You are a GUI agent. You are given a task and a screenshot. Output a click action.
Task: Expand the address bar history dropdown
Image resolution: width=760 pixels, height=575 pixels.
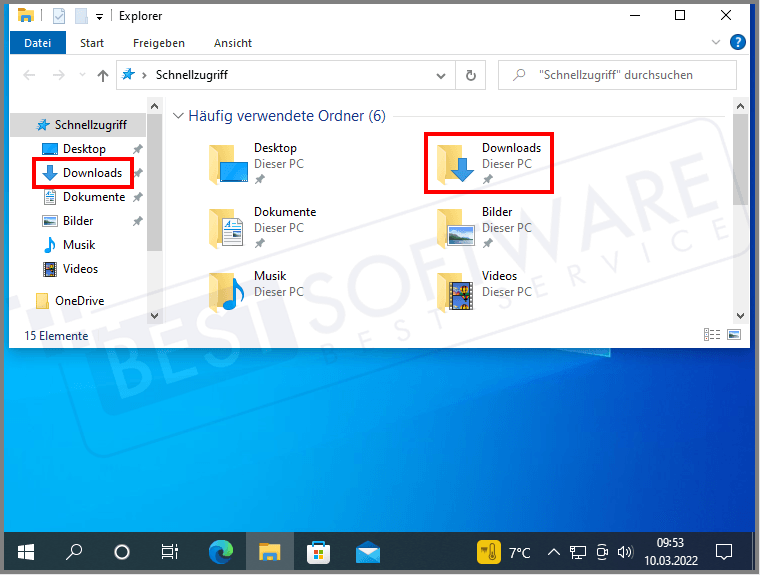pyautogui.click(x=441, y=75)
